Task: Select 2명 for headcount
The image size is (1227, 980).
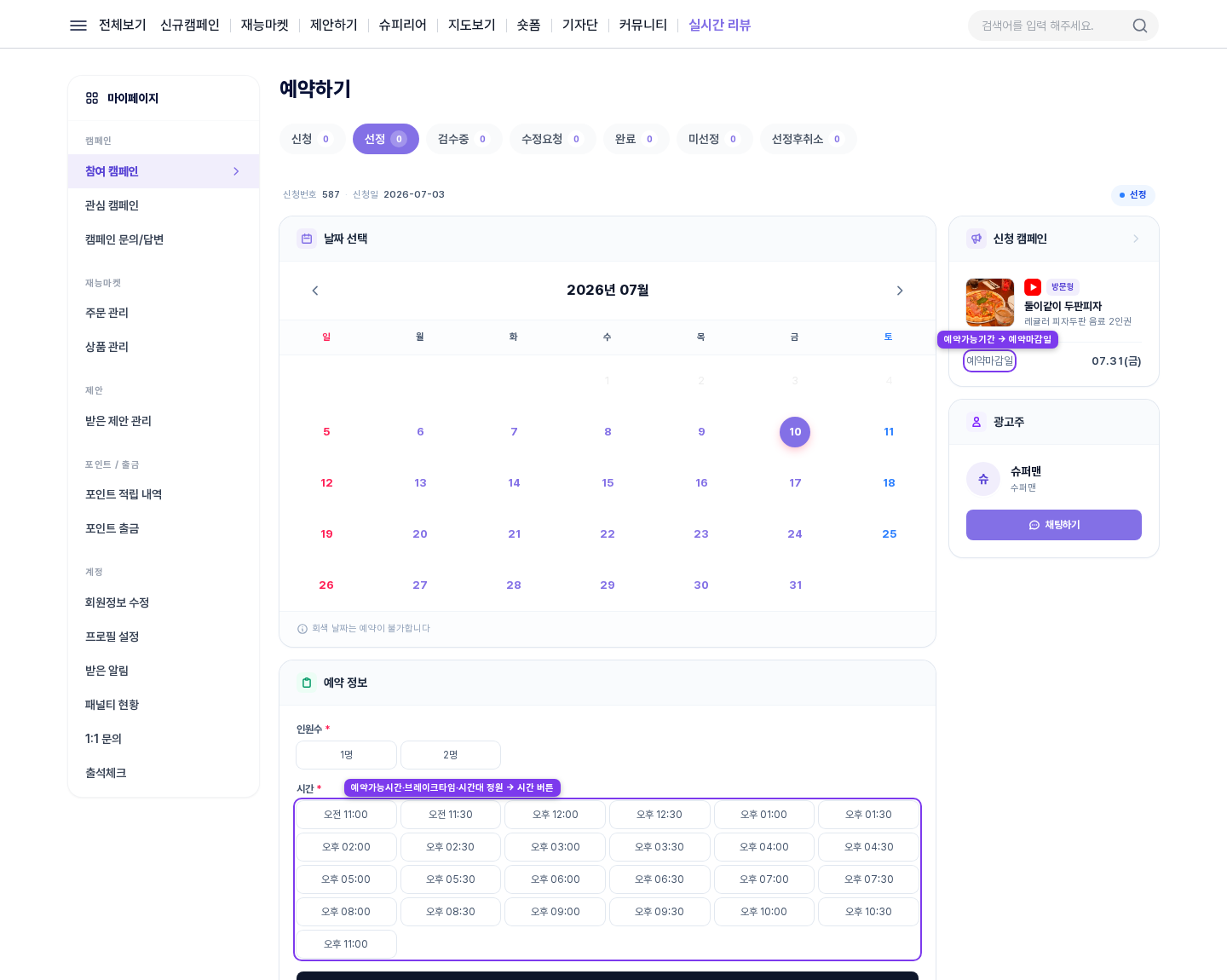Action: coord(451,755)
